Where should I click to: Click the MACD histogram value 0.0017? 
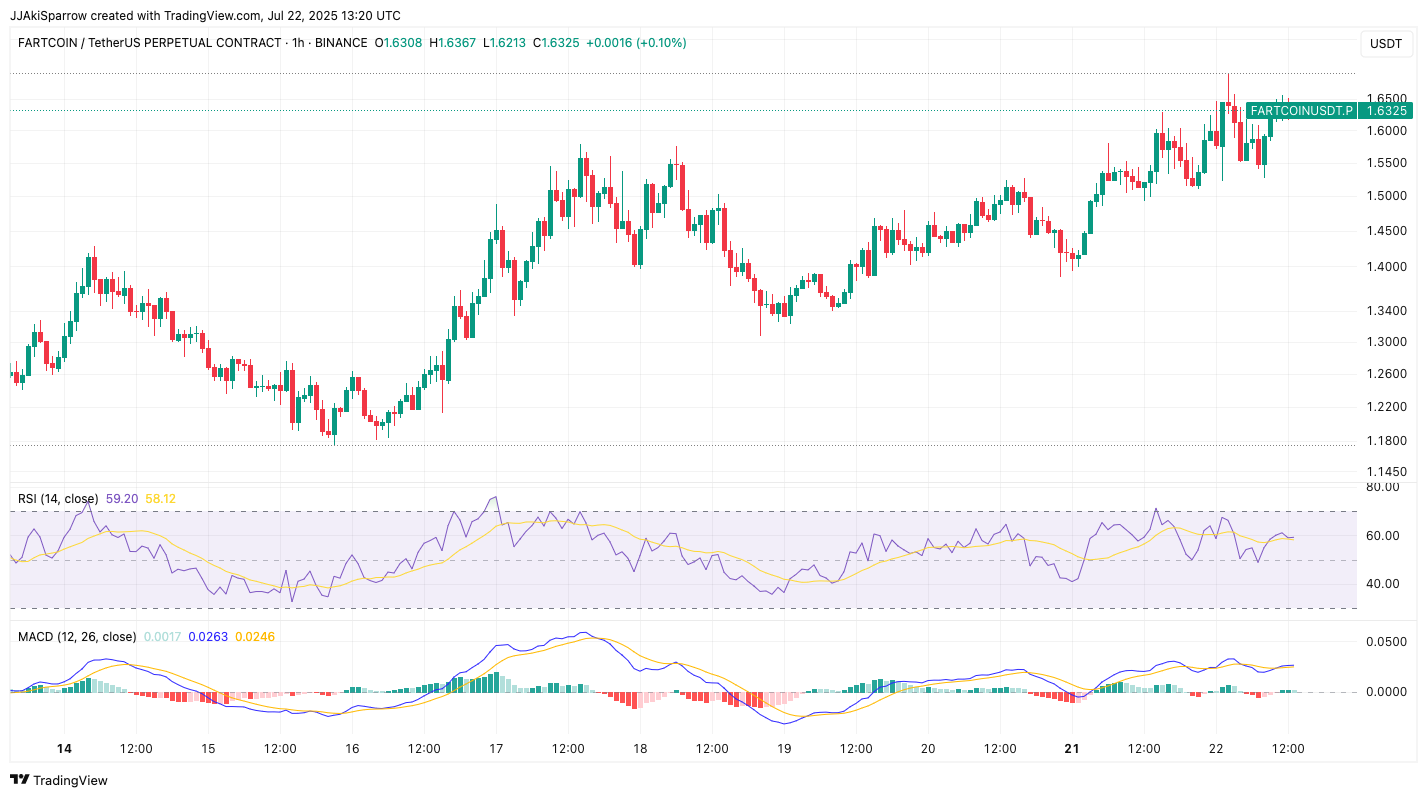click(162, 636)
